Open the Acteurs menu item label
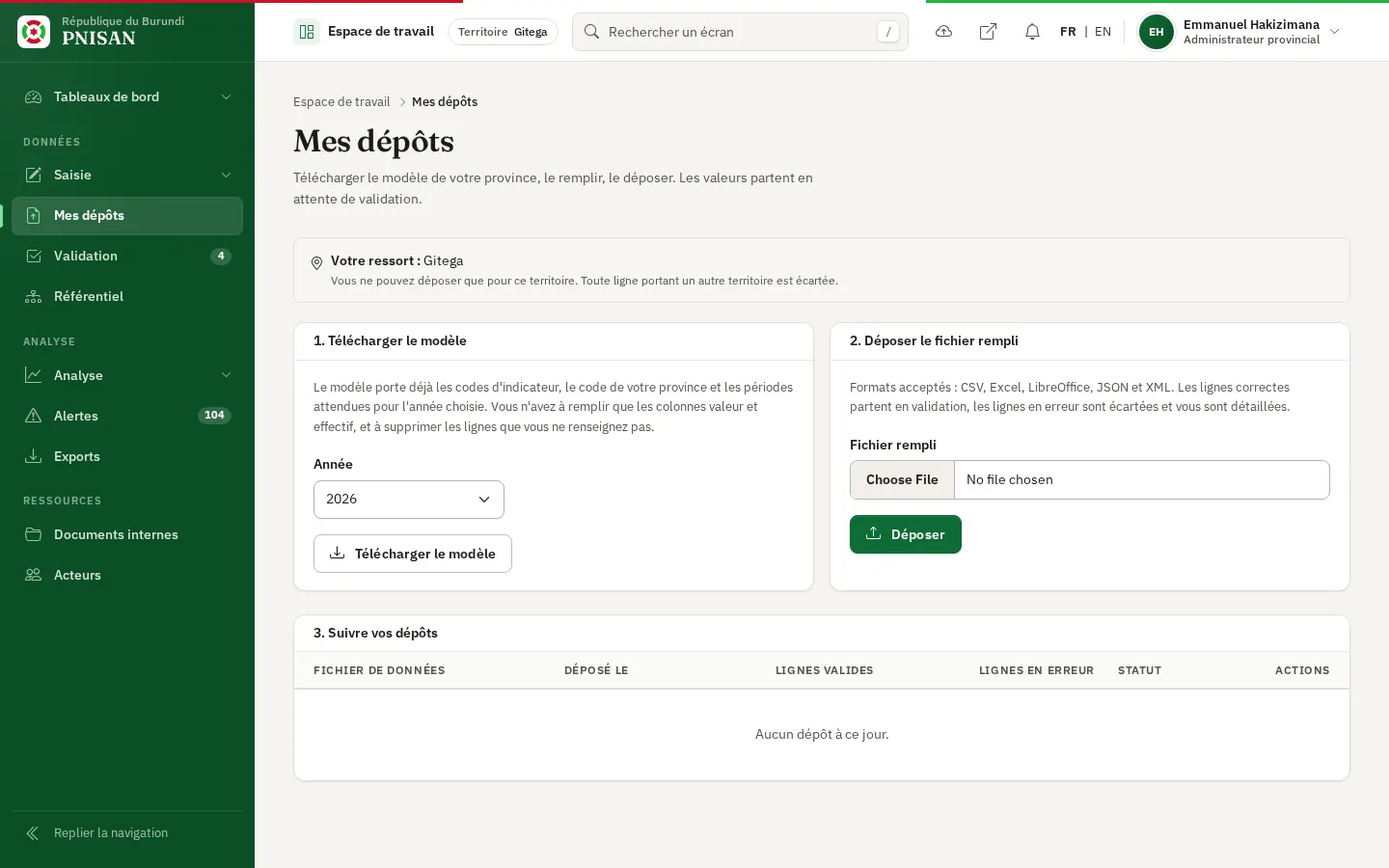Screen dimensions: 1389x868 77,575
